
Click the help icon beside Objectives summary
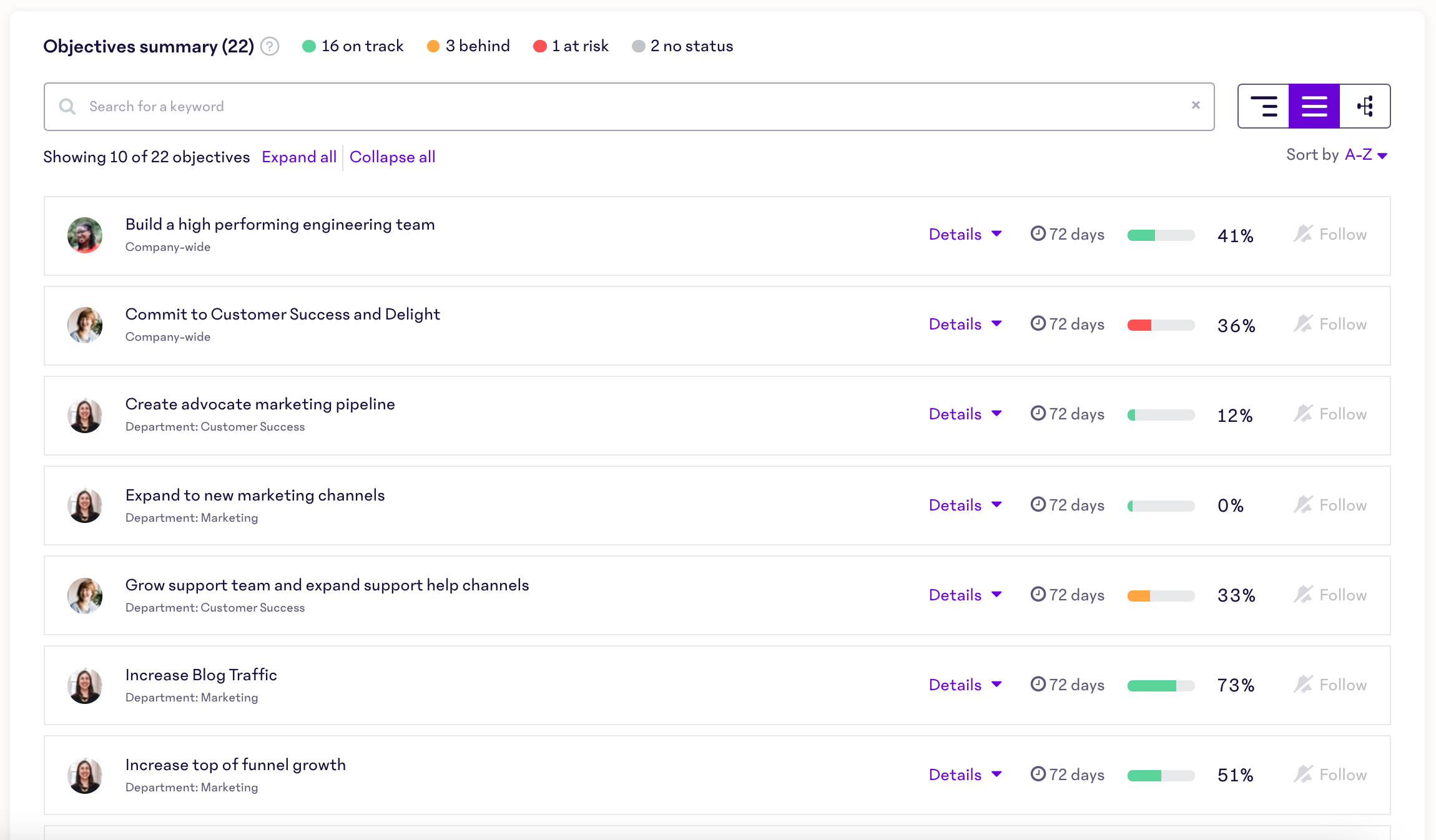pyautogui.click(x=270, y=47)
